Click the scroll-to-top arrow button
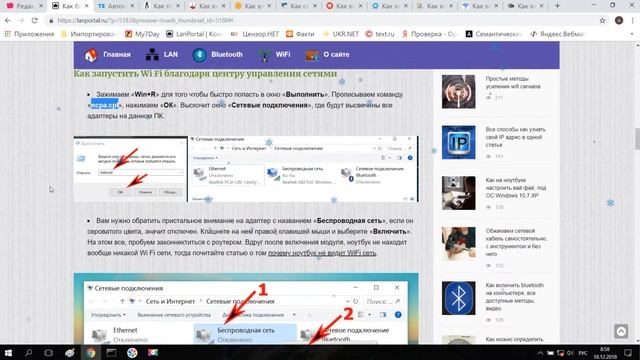 tap(621, 331)
